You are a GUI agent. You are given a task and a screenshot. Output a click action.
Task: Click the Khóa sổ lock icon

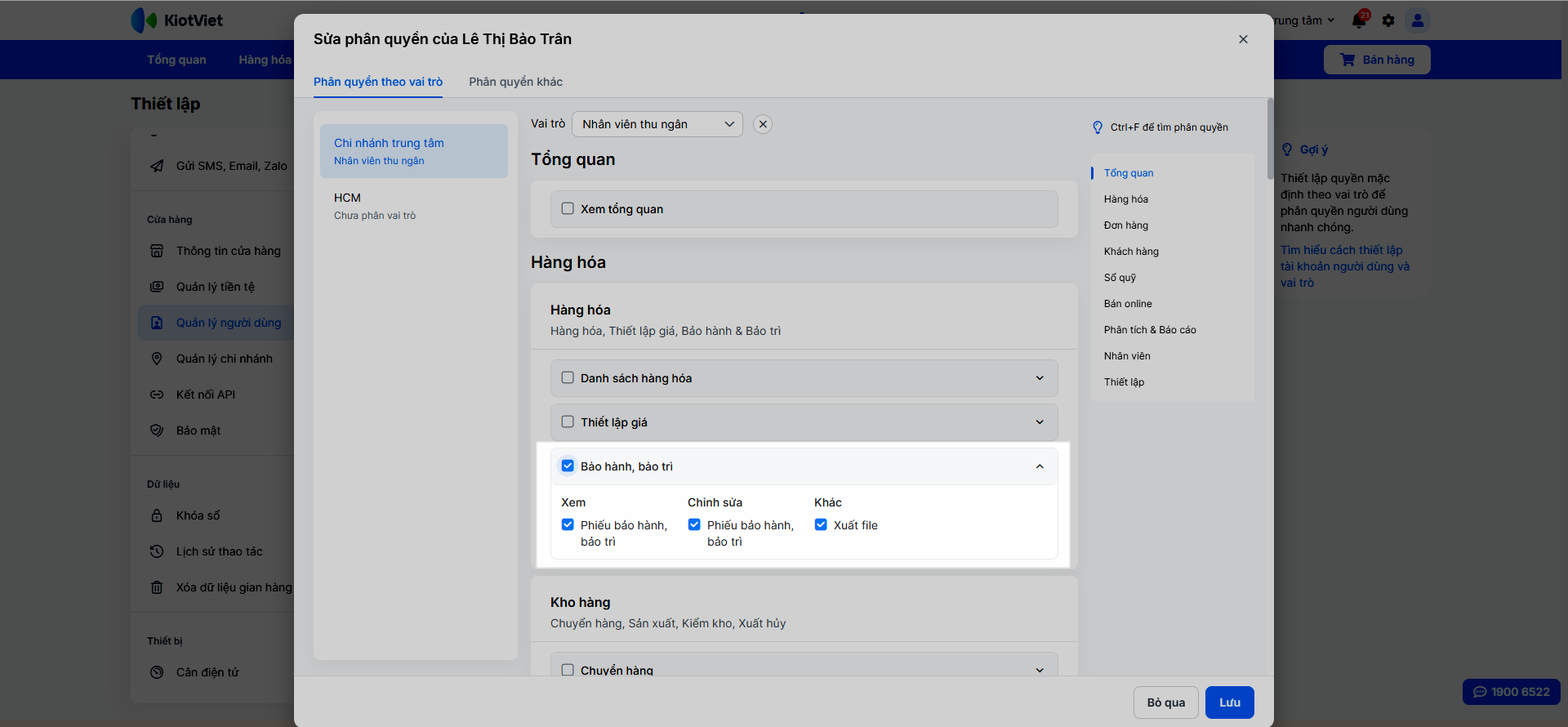pyautogui.click(x=157, y=515)
